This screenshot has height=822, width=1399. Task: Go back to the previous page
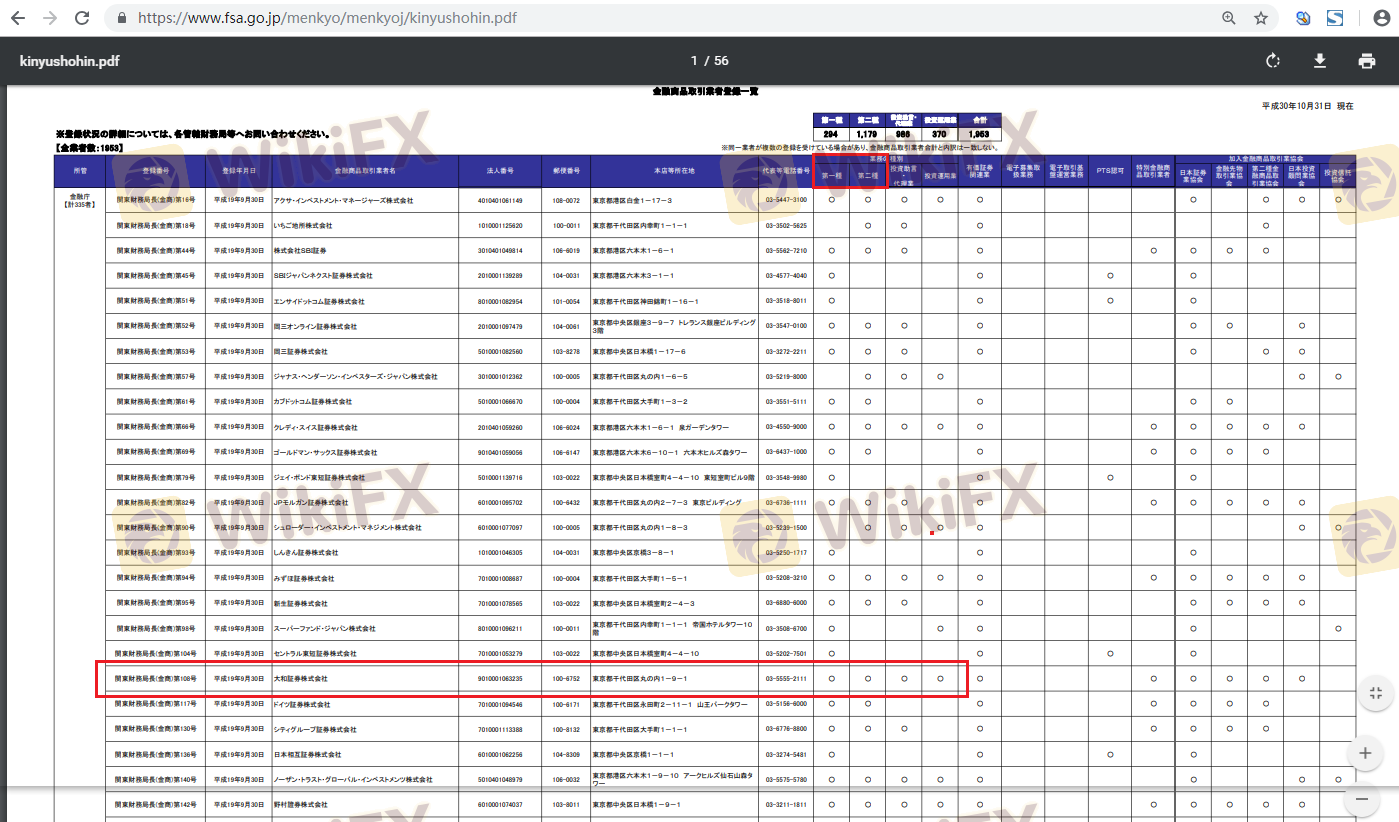click(20, 18)
